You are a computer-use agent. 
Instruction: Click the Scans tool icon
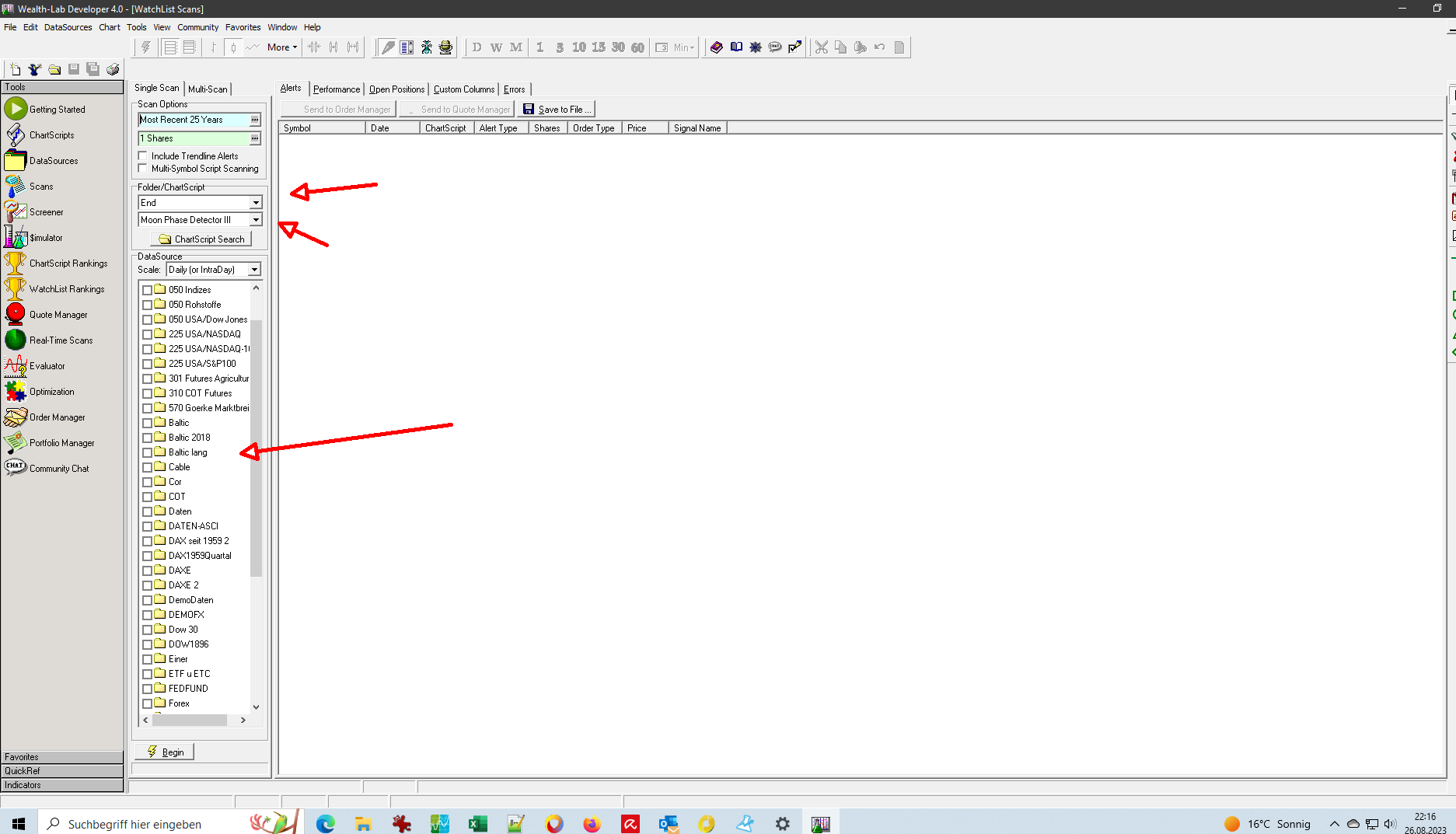(x=16, y=186)
